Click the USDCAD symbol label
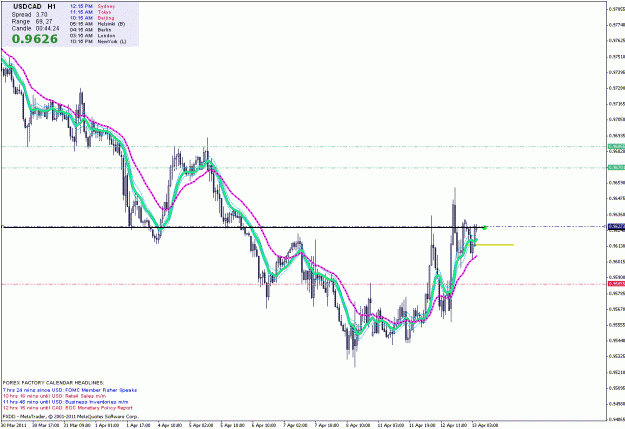Viewport: 625px width, 429px height. click(27, 7)
